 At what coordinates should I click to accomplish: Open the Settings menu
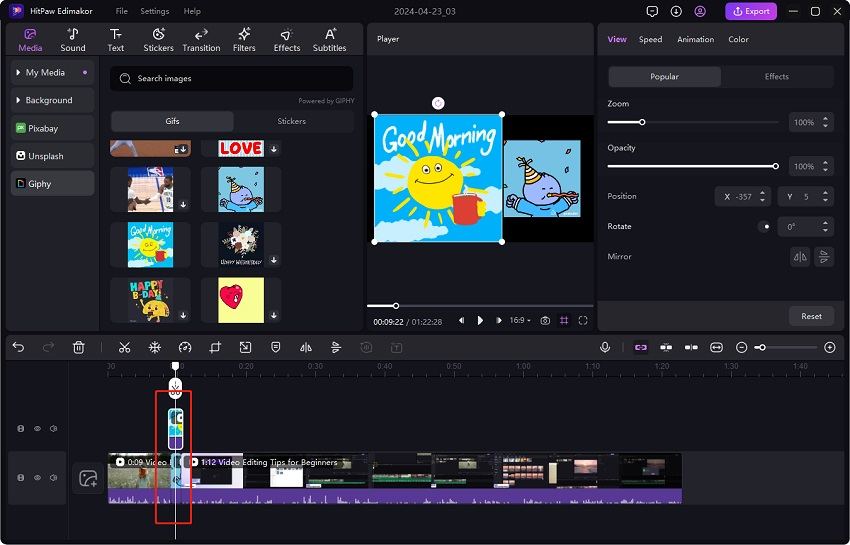[x=154, y=11]
